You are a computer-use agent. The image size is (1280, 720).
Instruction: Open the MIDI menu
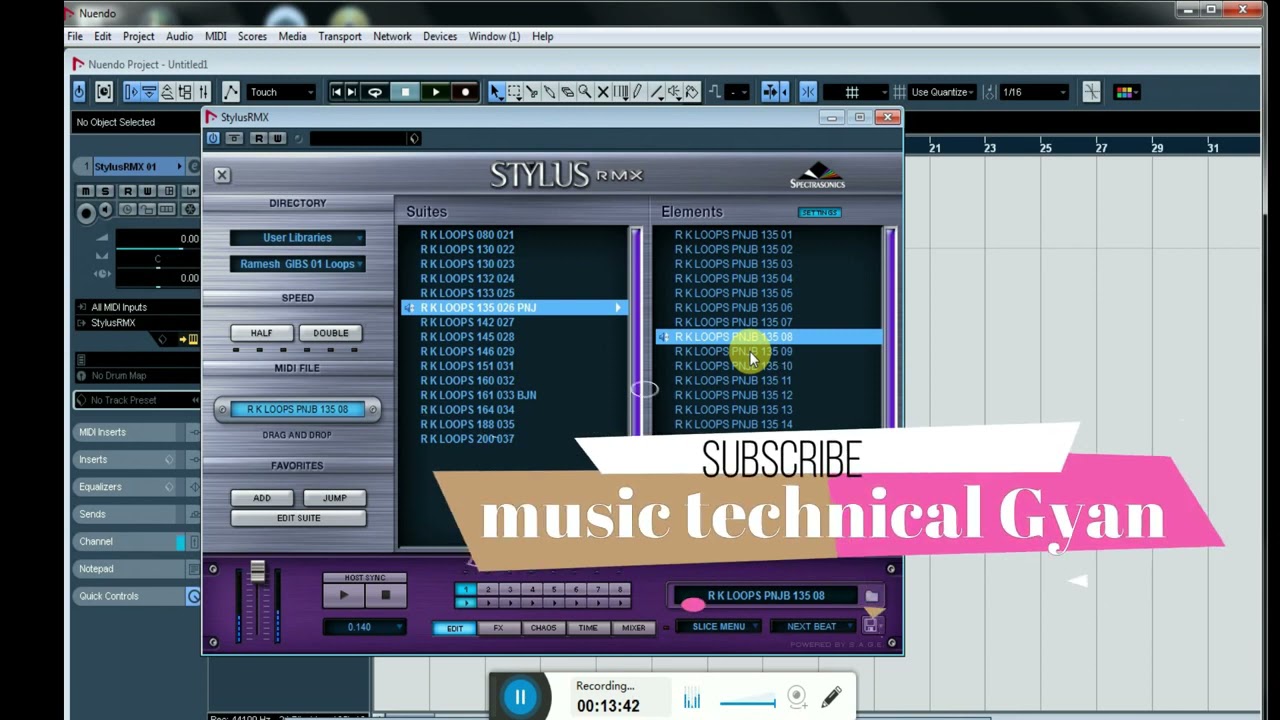215,36
